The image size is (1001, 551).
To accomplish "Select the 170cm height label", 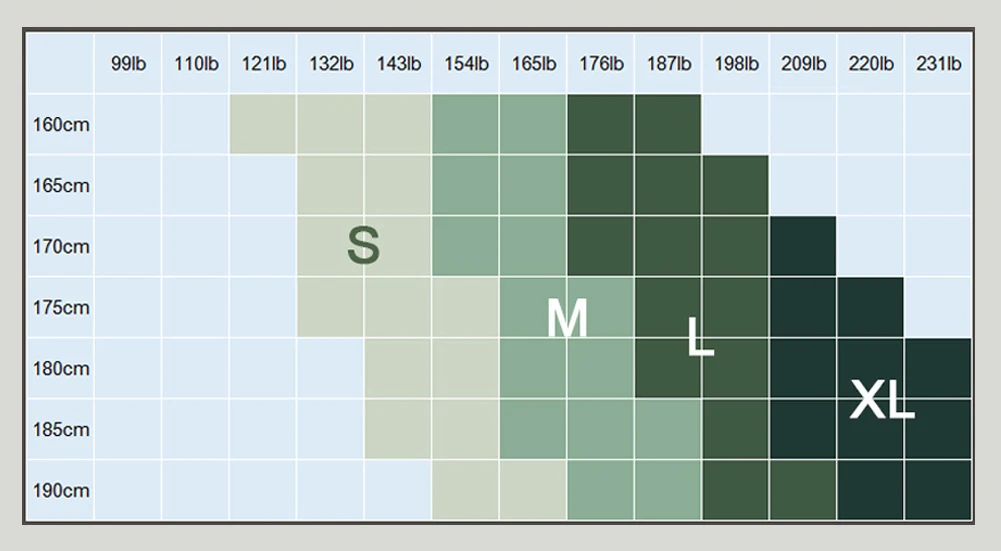I will (62, 247).
